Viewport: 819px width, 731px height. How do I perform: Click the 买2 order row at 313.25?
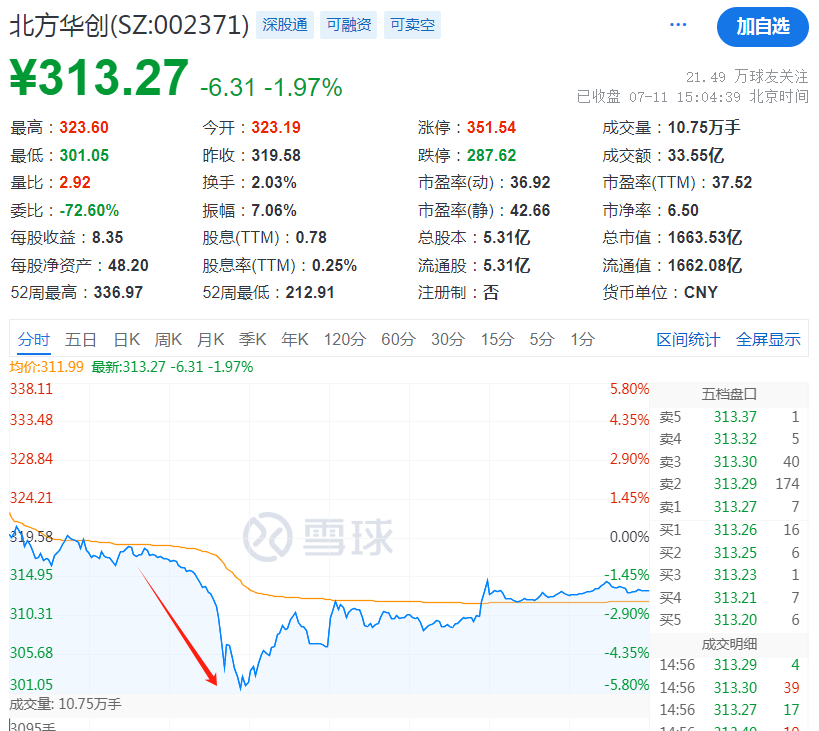coord(729,552)
